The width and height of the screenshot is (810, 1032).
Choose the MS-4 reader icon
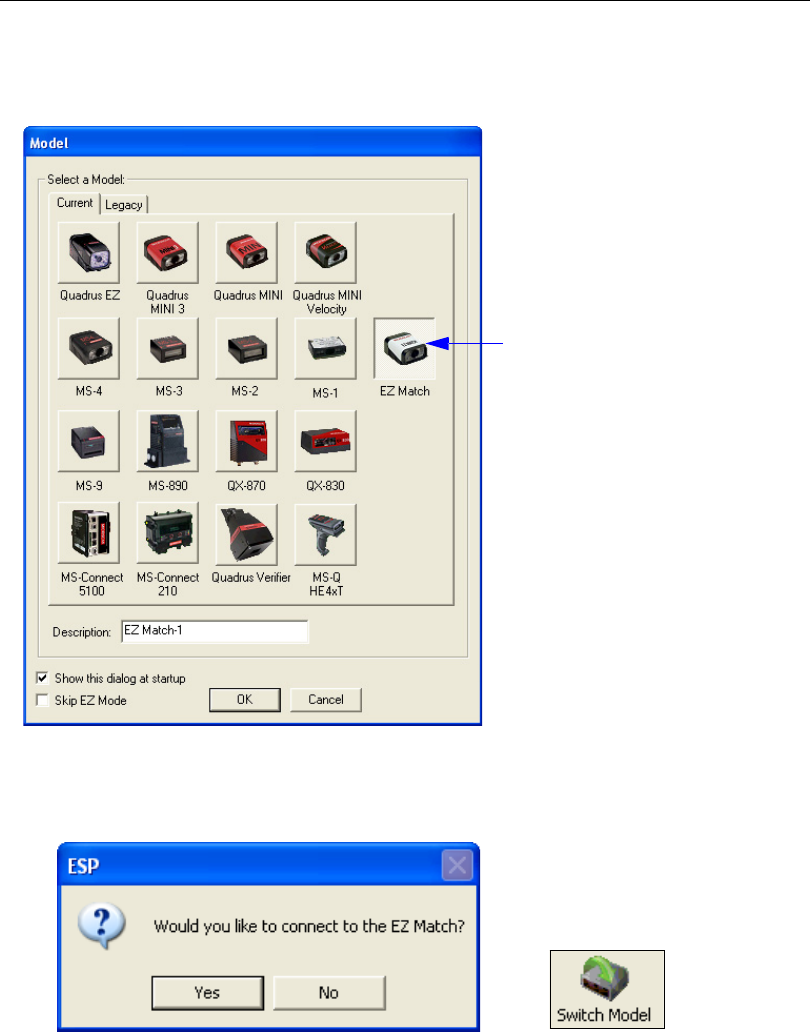(89, 349)
